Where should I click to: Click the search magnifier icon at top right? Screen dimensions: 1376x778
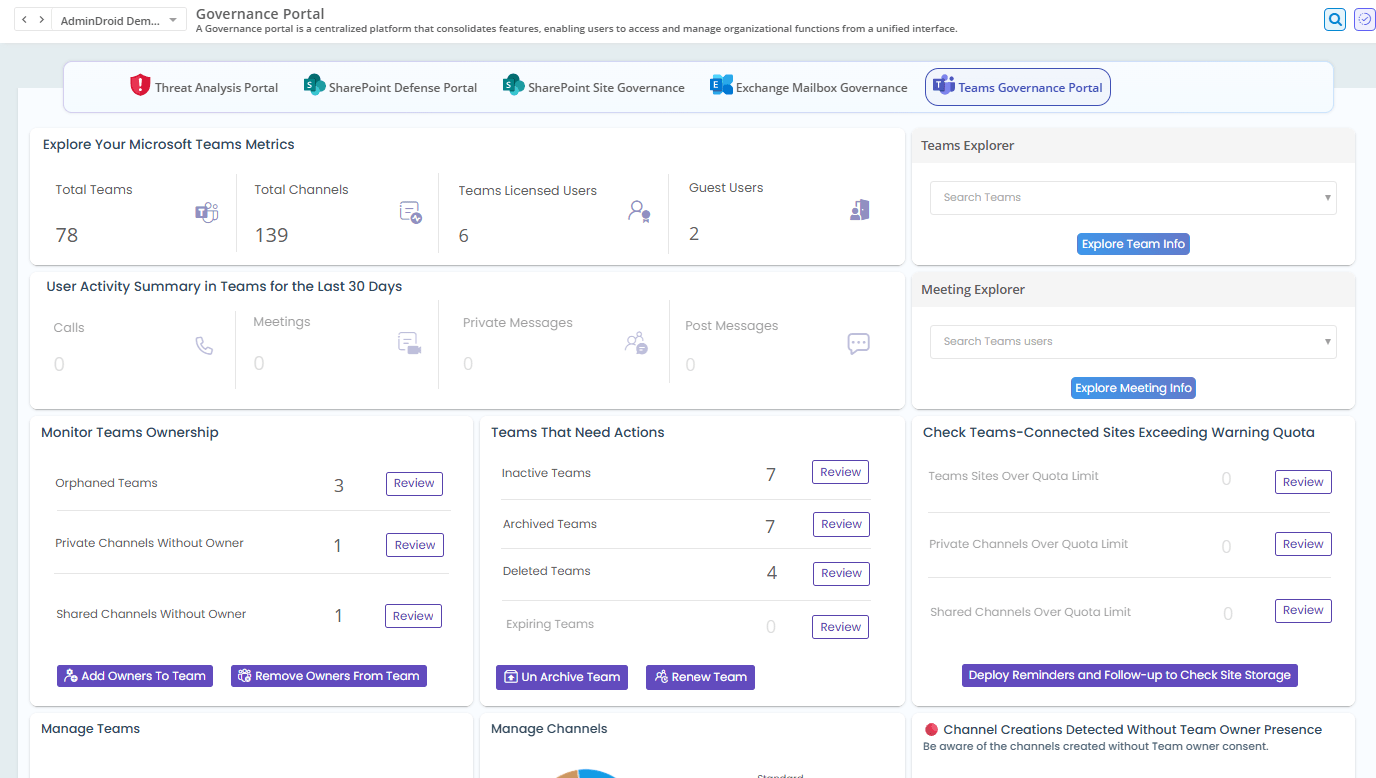click(1334, 19)
